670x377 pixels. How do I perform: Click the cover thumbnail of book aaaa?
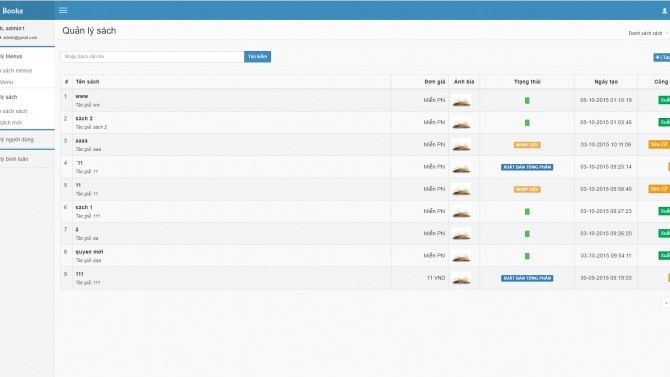tap(461, 145)
